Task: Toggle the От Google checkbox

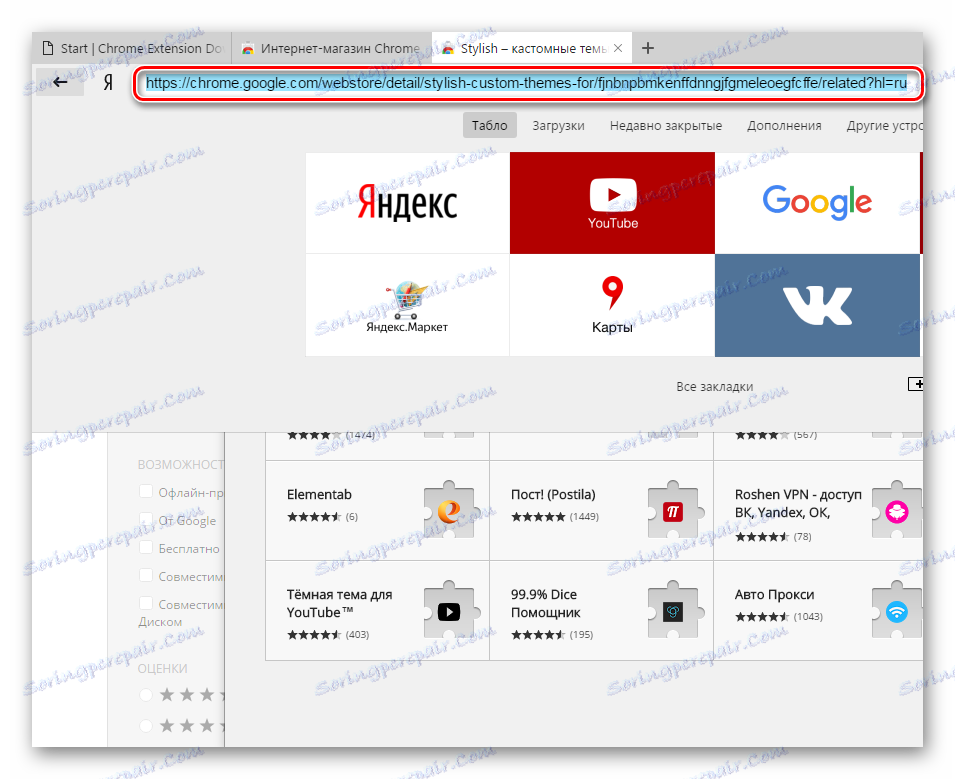Action: click(x=146, y=520)
